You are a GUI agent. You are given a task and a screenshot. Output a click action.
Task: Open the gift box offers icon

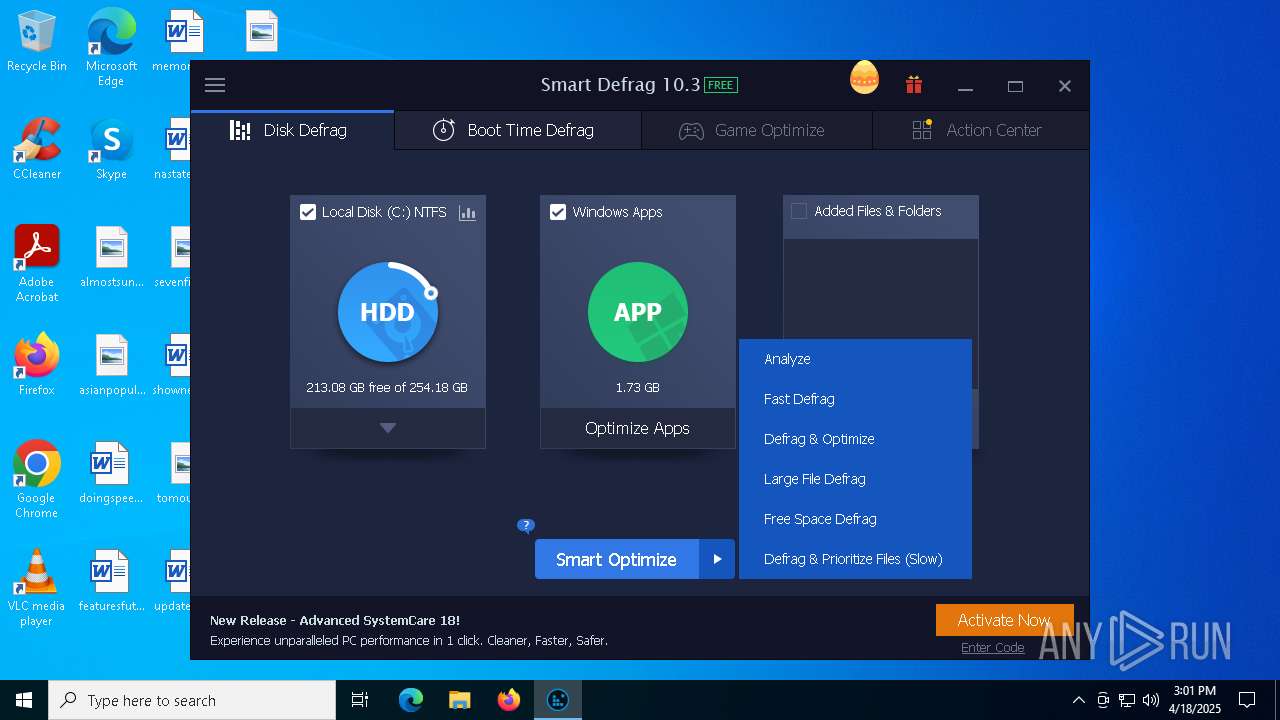pos(914,85)
